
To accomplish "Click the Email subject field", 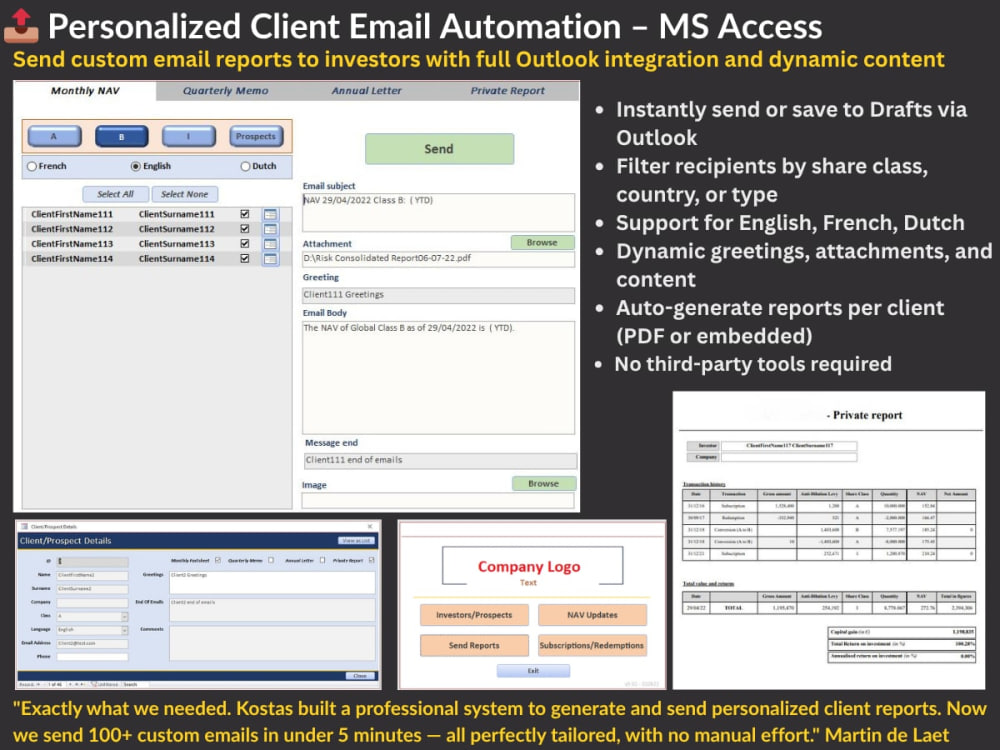I will pyautogui.click(x=439, y=212).
